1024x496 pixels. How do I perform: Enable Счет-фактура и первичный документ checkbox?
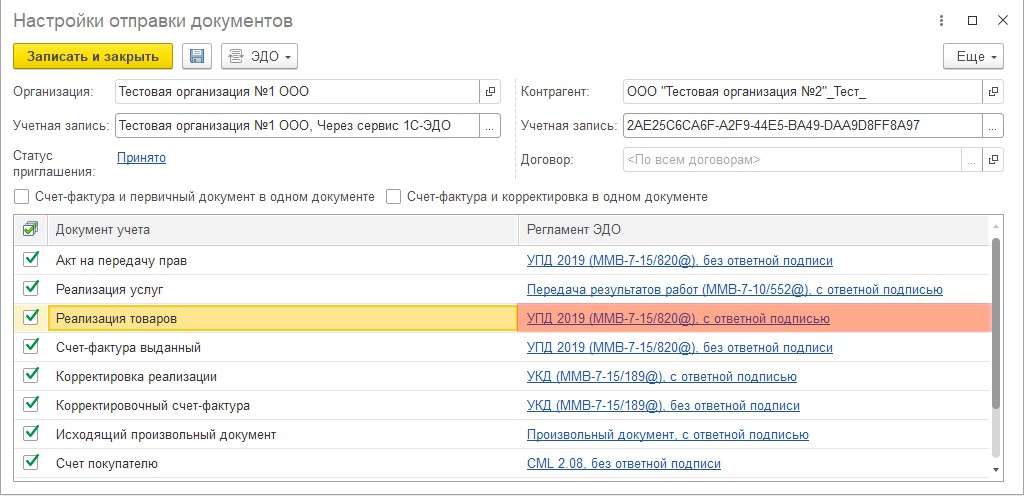pos(22,197)
